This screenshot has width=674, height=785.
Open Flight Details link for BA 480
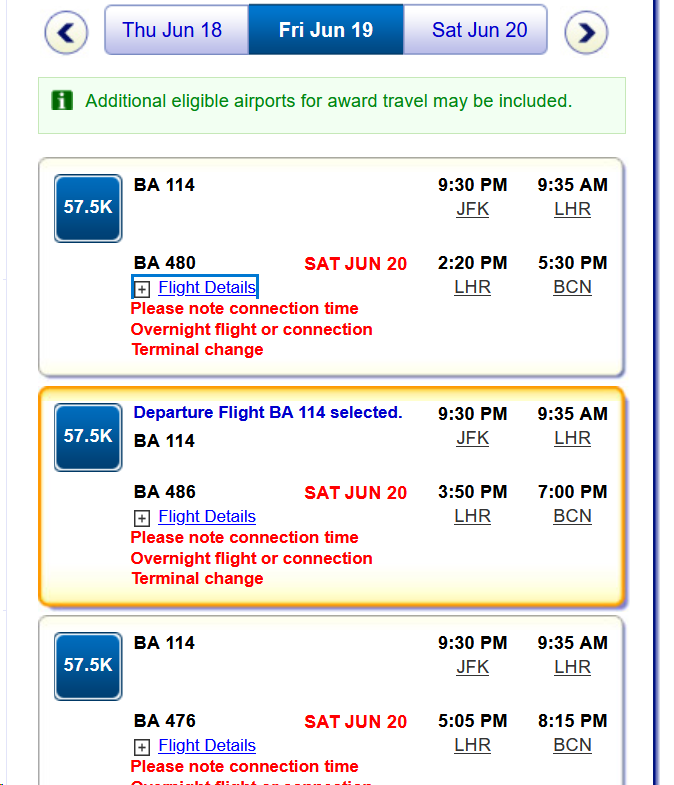[x=207, y=288]
